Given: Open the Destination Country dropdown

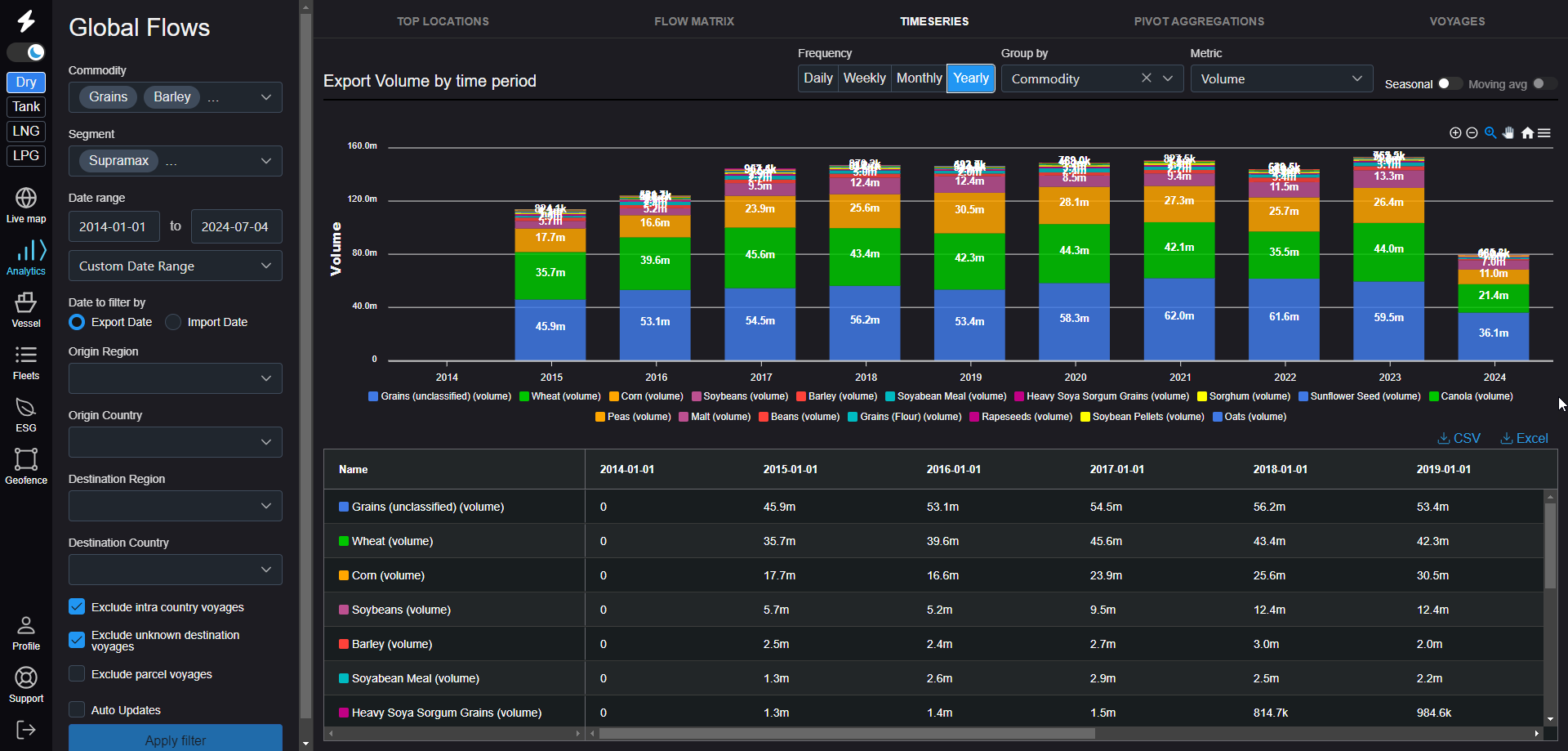Looking at the screenshot, I should tap(176, 570).
